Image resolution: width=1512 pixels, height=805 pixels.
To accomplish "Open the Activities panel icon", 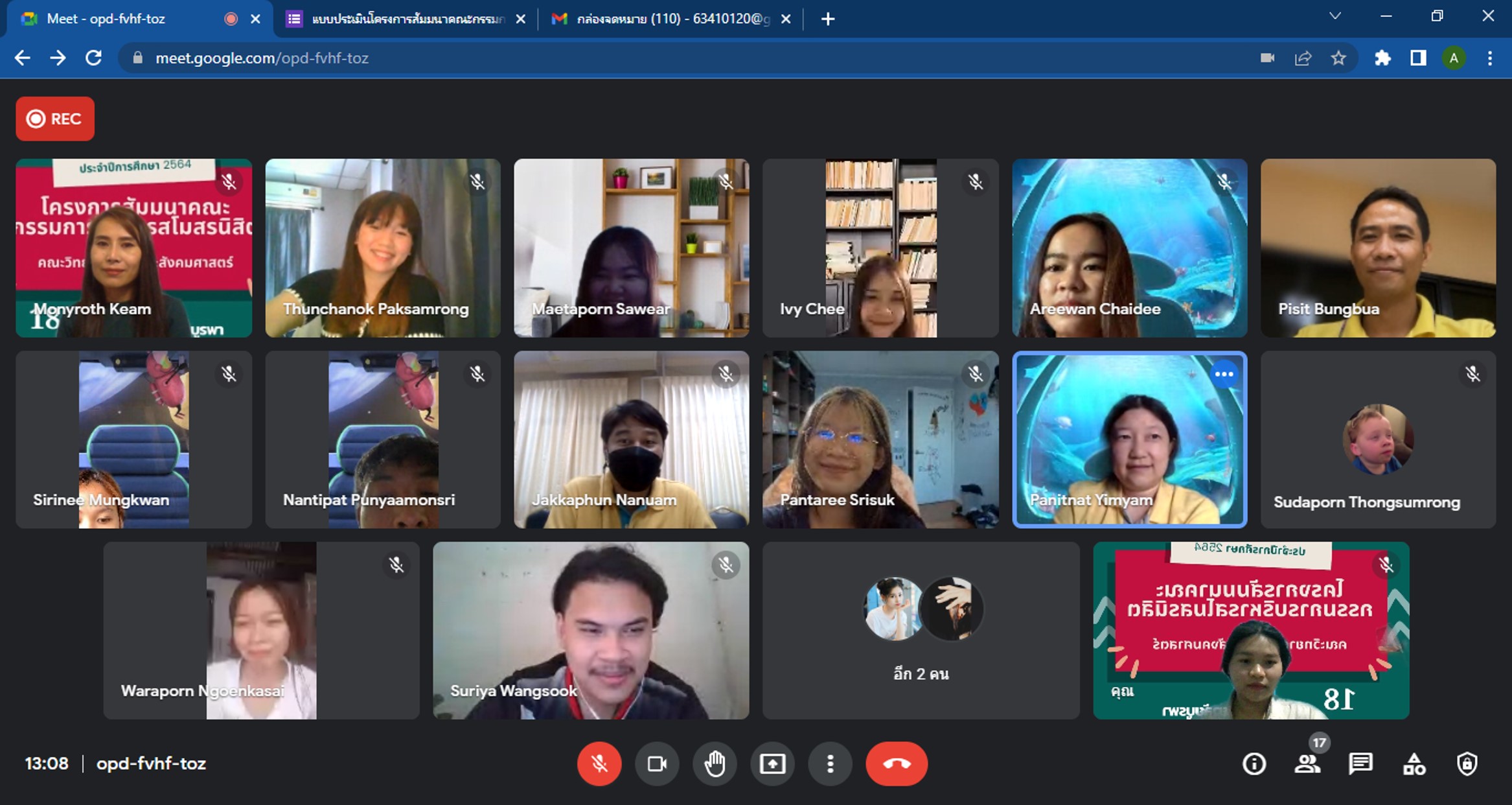I will (1414, 764).
